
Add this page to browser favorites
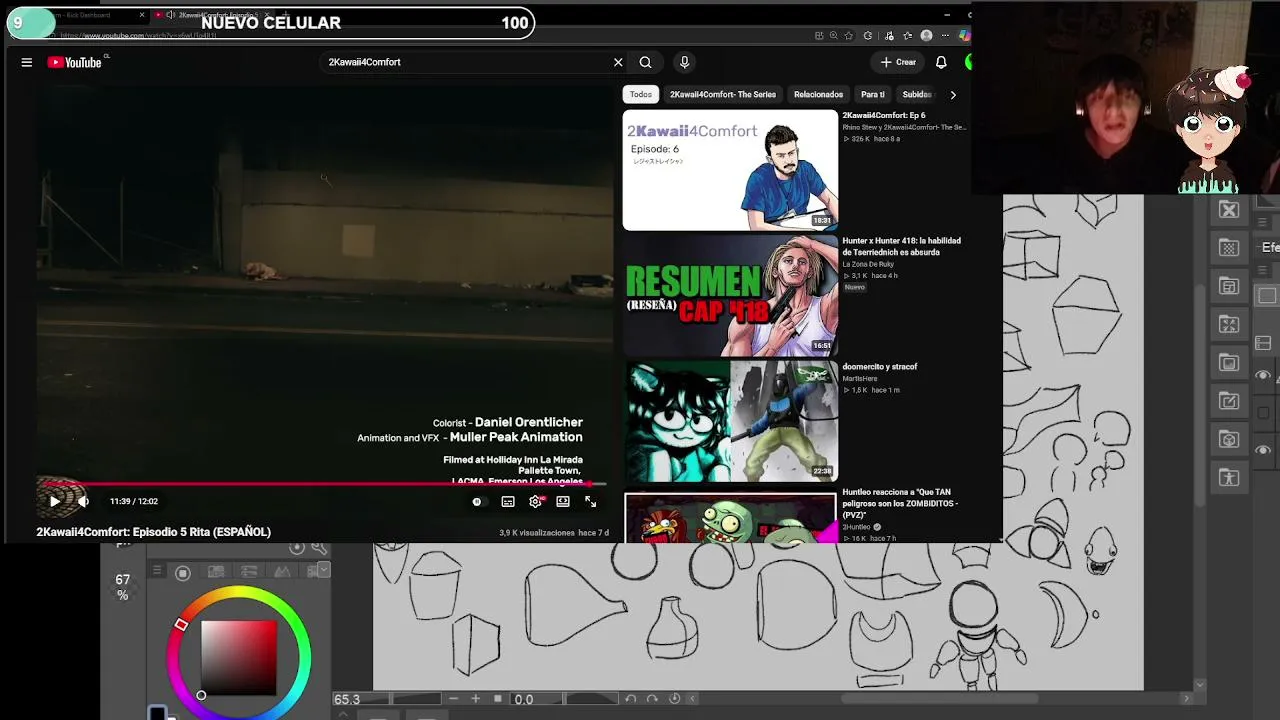[849, 36]
